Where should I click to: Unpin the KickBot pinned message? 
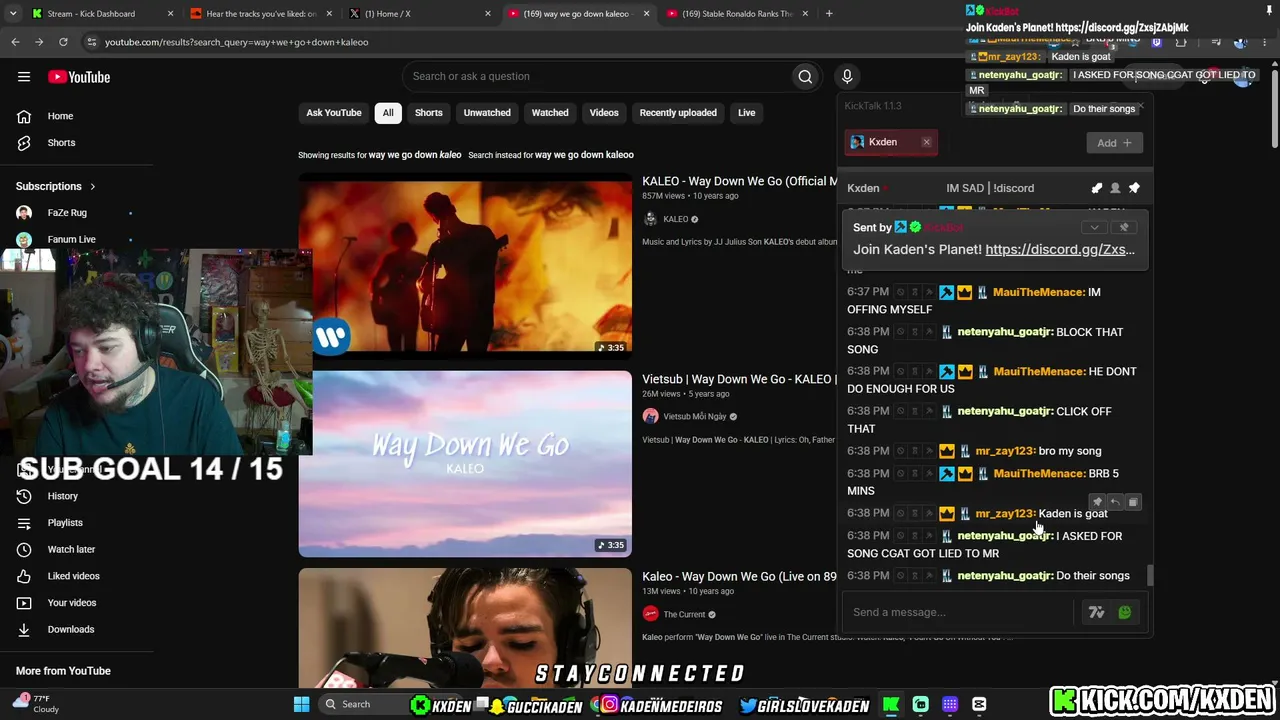[1124, 227]
